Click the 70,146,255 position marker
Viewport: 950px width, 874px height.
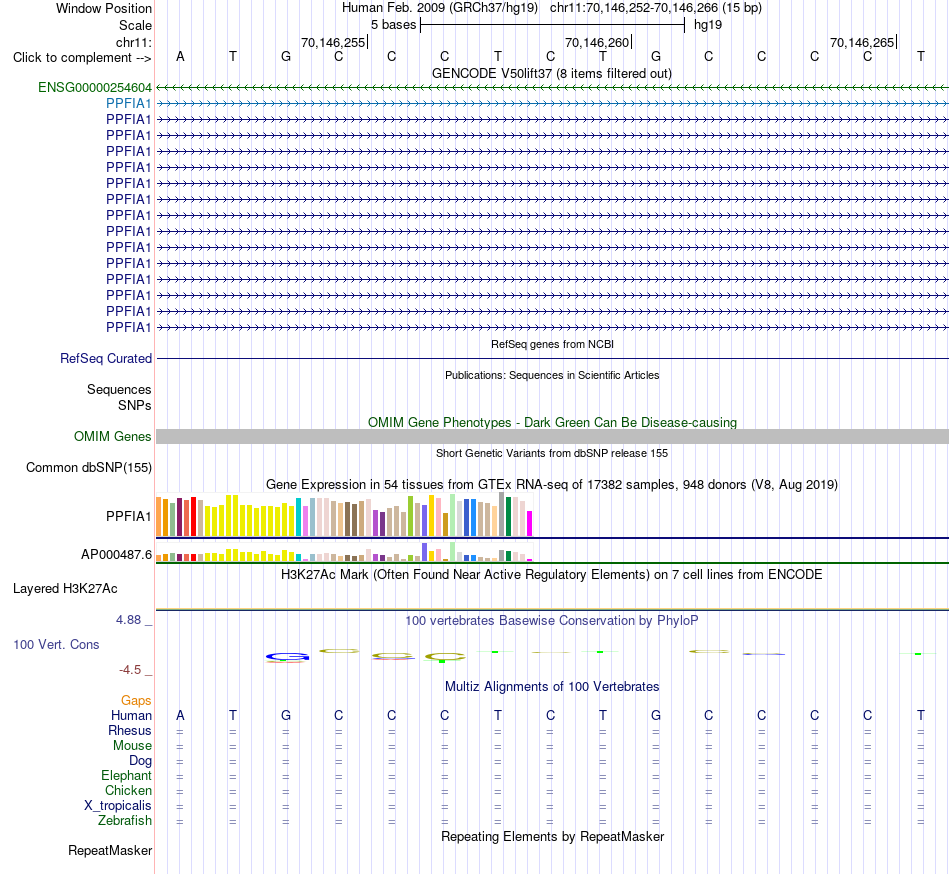click(333, 42)
